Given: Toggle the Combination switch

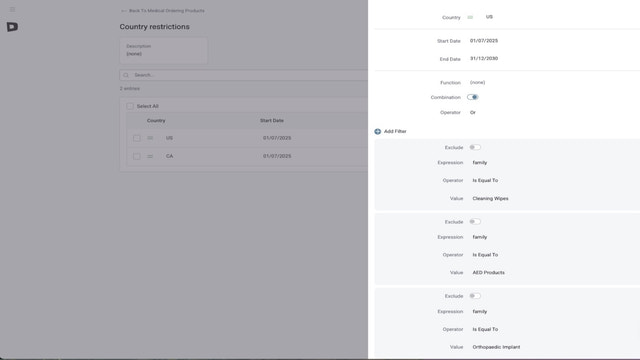Looking at the screenshot, I should click(x=473, y=97).
